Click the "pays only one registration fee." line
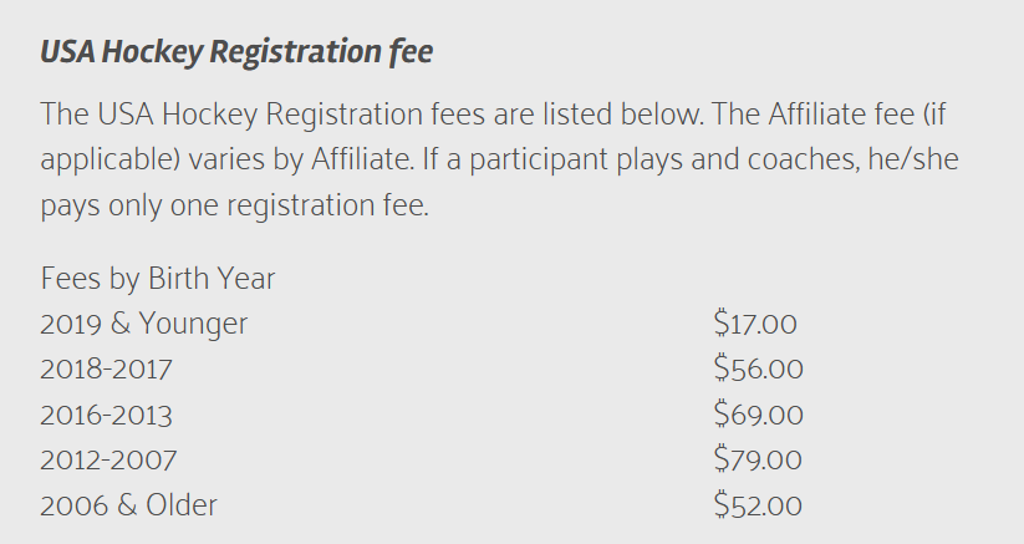This screenshot has width=1024, height=544. (234, 206)
